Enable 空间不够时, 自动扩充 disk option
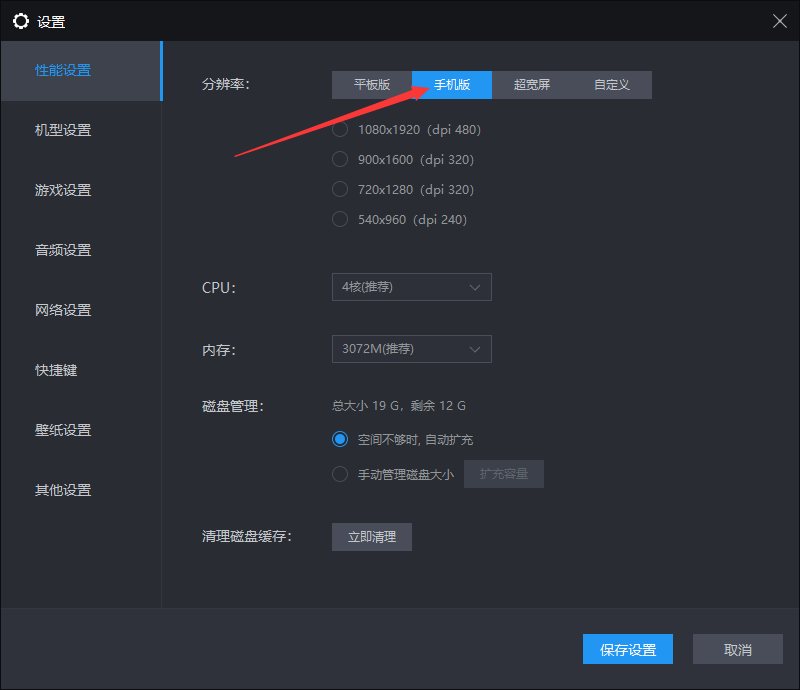Image resolution: width=800 pixels, height=690 pixels. 340,439
